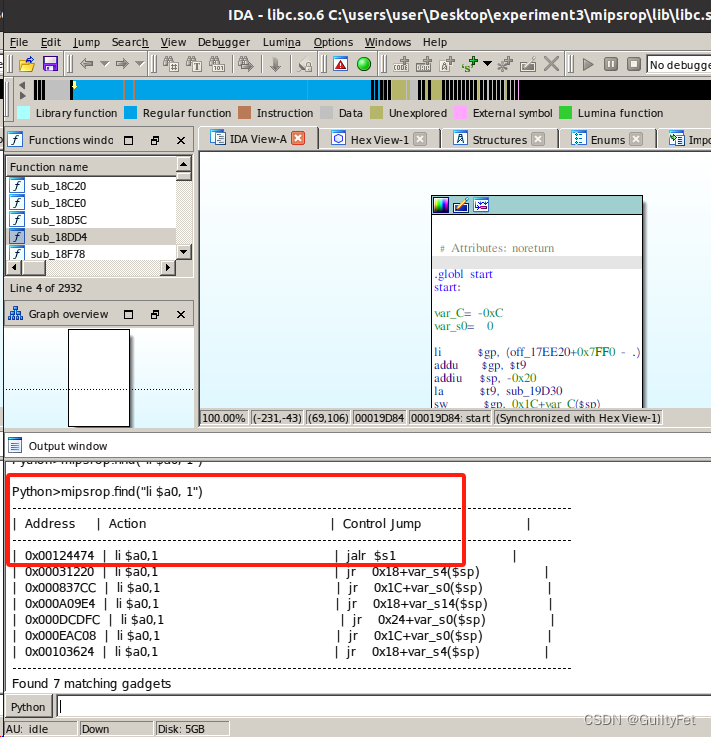Click the functions list scroll down arrow
Viewport: 711px width, 737px height.
click(x=184, y=252)
